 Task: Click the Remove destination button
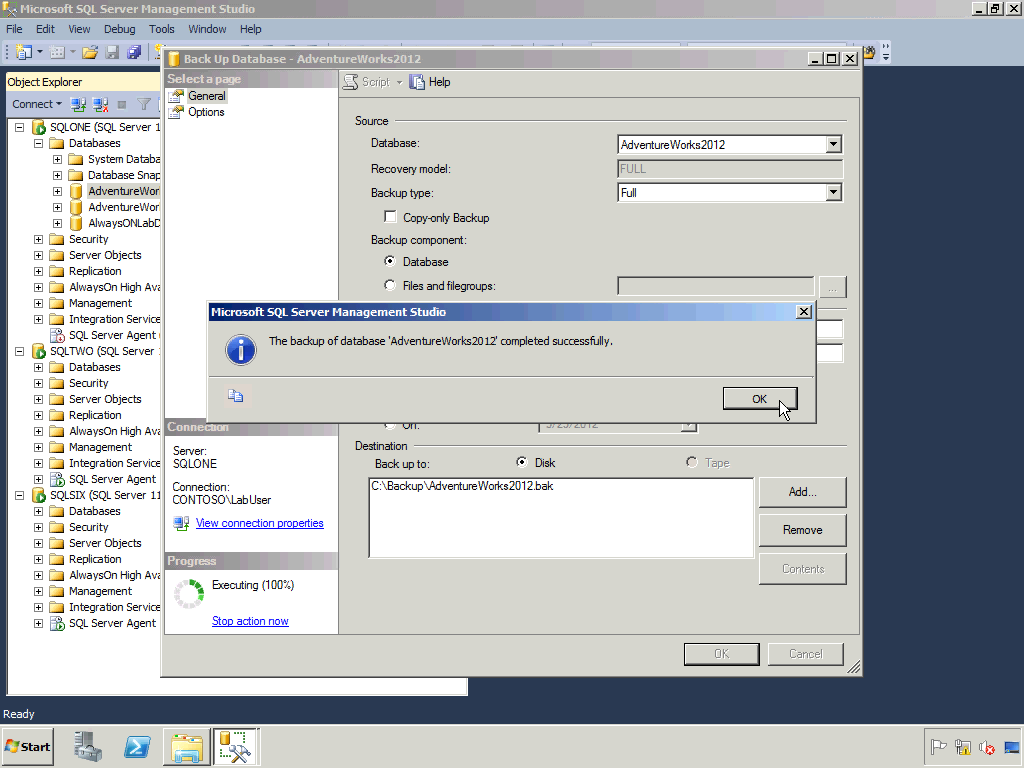(803, 530)
